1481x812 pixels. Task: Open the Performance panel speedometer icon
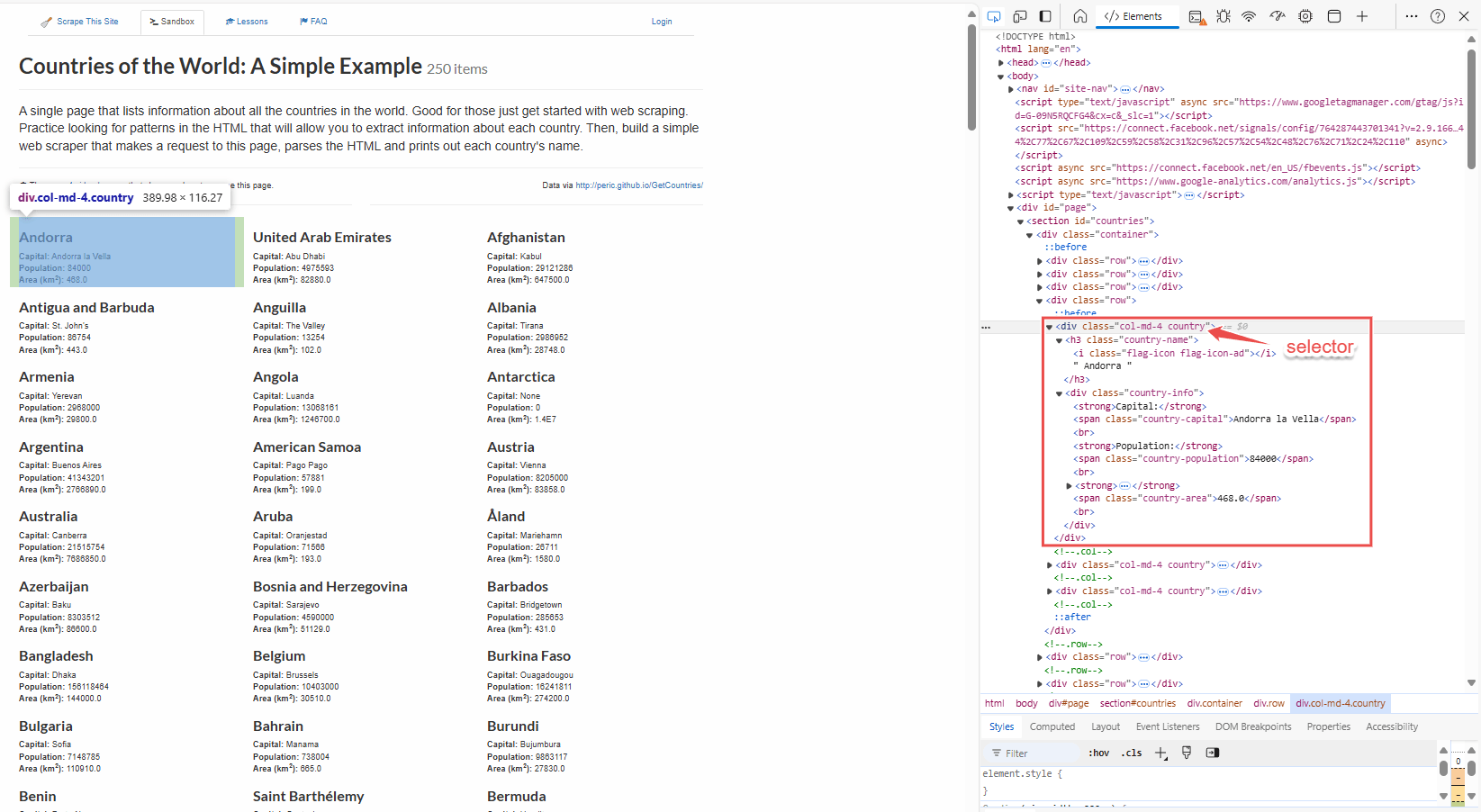click(1277, 15)
